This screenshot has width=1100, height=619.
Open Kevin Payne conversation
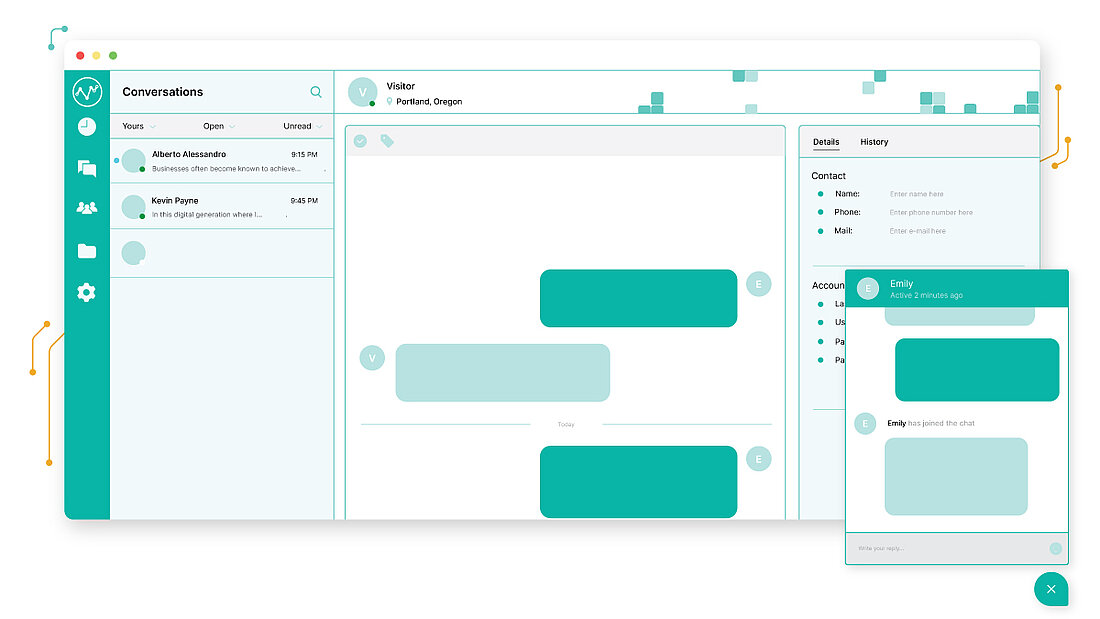coord(222,207)
